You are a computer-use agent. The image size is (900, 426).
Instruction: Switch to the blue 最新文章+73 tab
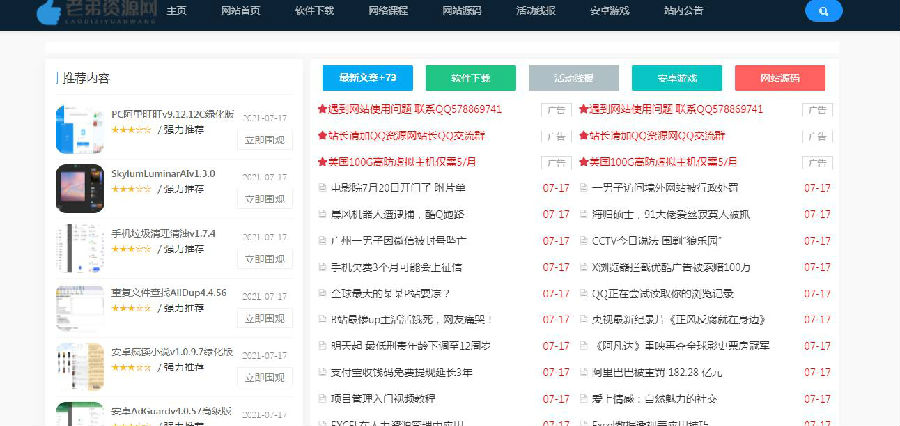pos(367,78)
